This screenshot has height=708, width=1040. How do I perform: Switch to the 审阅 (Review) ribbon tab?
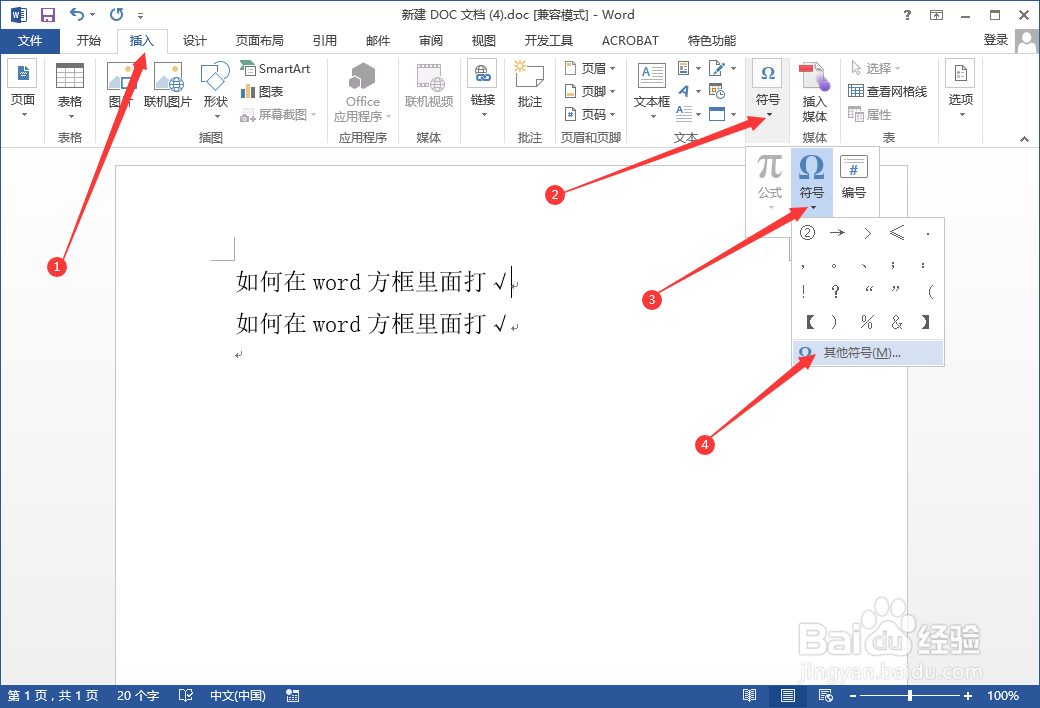coord(430,40)
